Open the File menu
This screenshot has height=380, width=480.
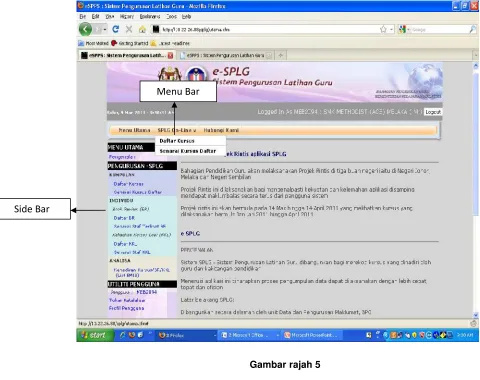point(82,16)
